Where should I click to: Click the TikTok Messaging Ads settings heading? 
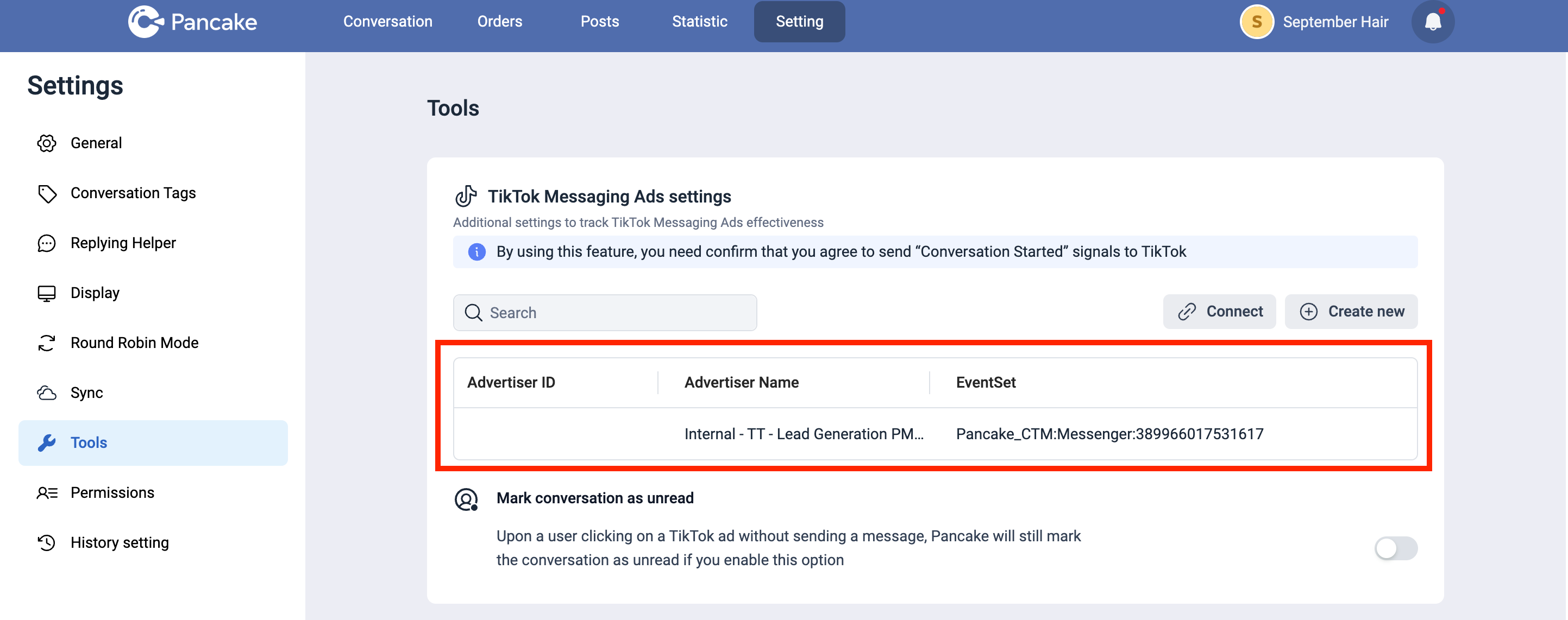point(609,196)
